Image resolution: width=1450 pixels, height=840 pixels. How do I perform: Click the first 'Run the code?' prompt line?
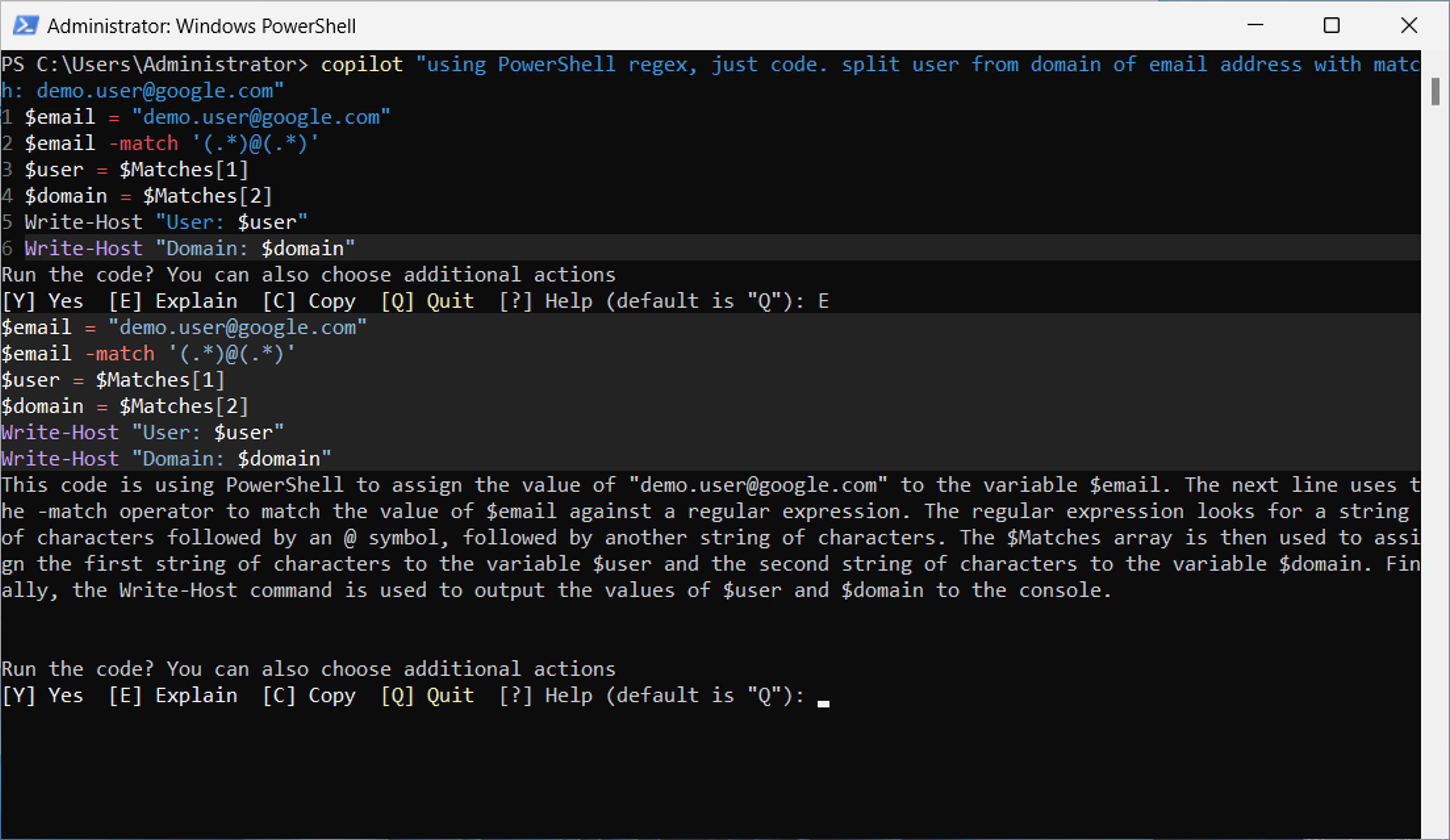click(x=309, y=275)
